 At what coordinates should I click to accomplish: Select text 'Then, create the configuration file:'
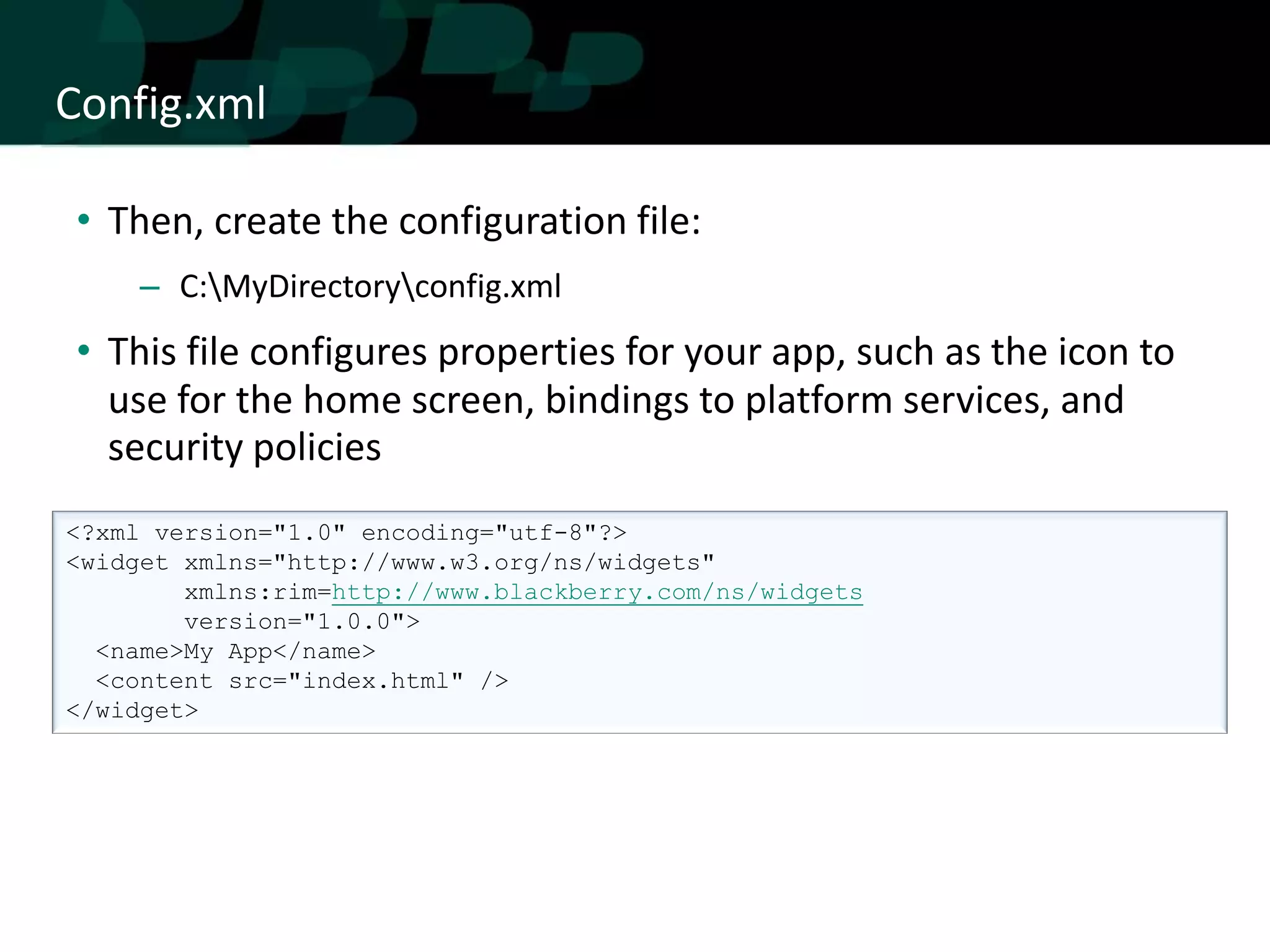pyautogui.click(x=404, y=221)
